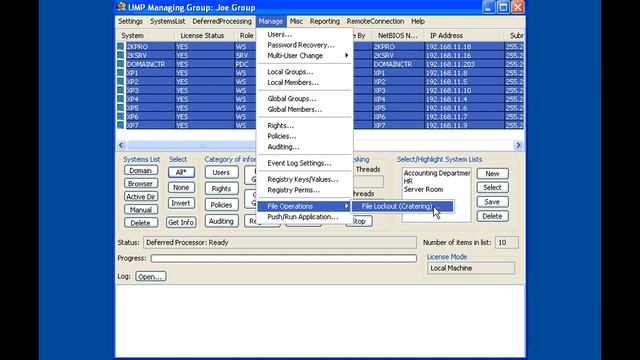Open the Reporting menu

coord(324,21)
